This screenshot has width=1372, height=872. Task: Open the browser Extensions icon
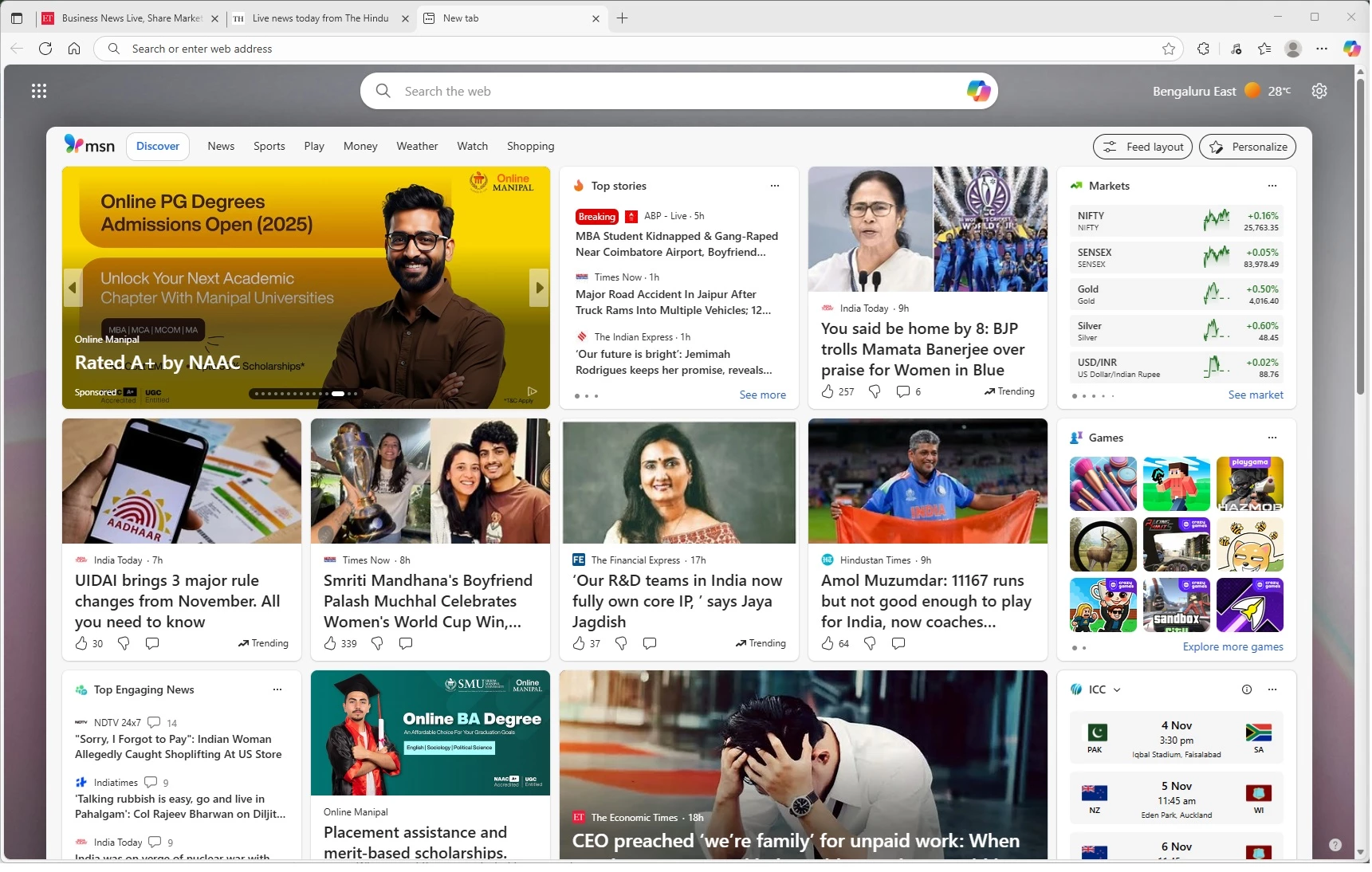pyautogui.click(x=1204, y=49)
